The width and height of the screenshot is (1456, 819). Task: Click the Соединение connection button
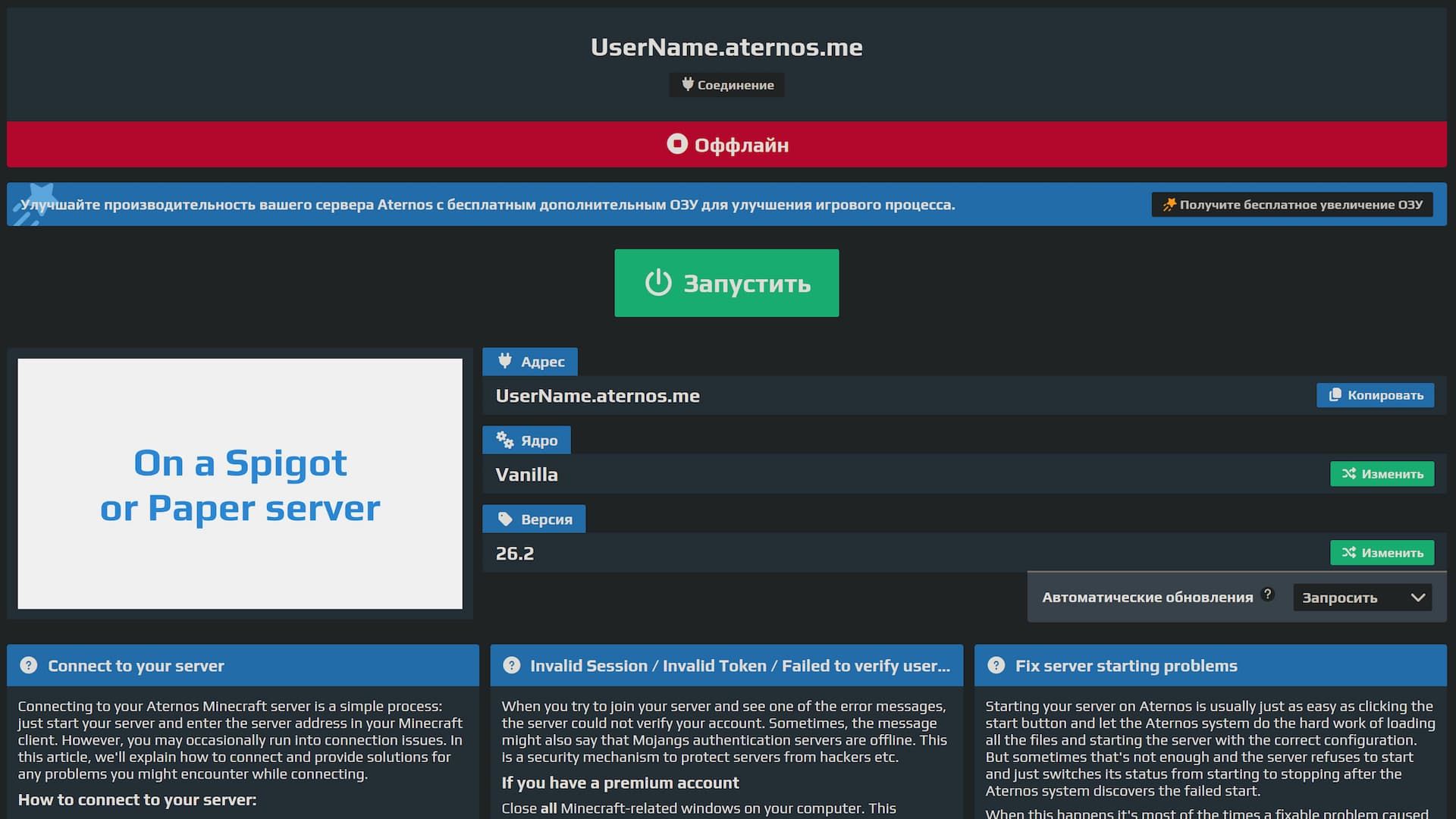pos(726,85)
